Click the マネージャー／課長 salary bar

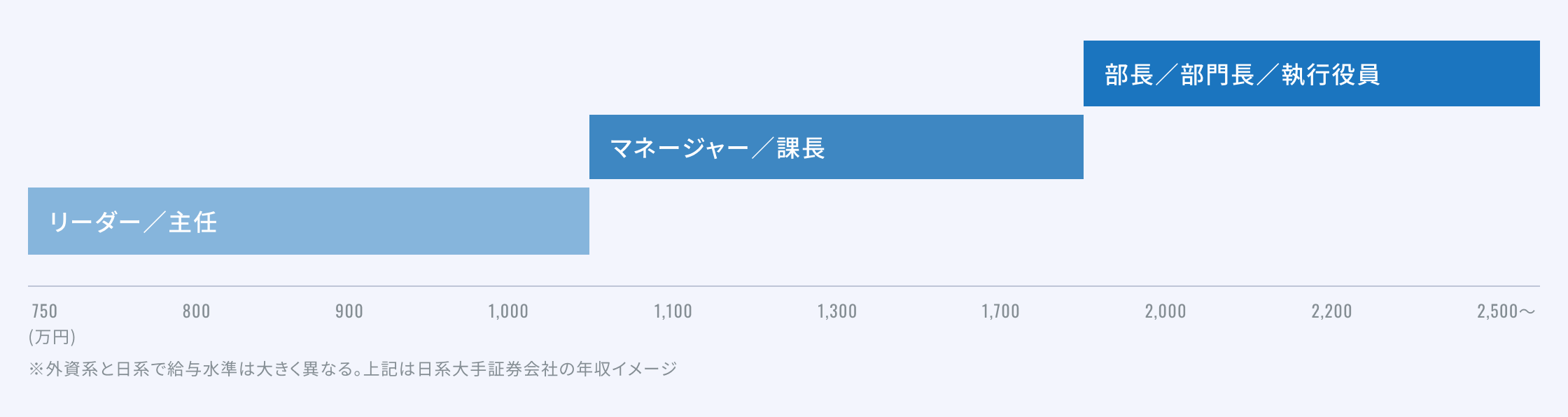tap(836, 147)
